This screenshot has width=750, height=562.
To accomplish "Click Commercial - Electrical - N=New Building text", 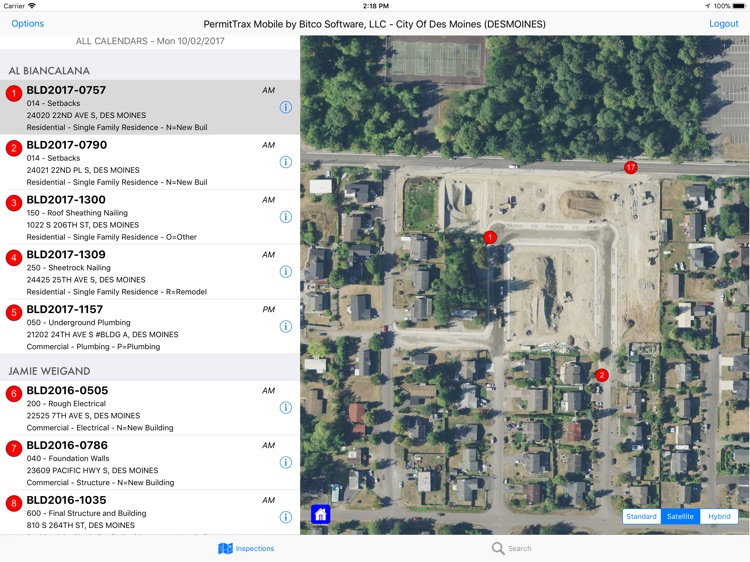I will 100,428.
